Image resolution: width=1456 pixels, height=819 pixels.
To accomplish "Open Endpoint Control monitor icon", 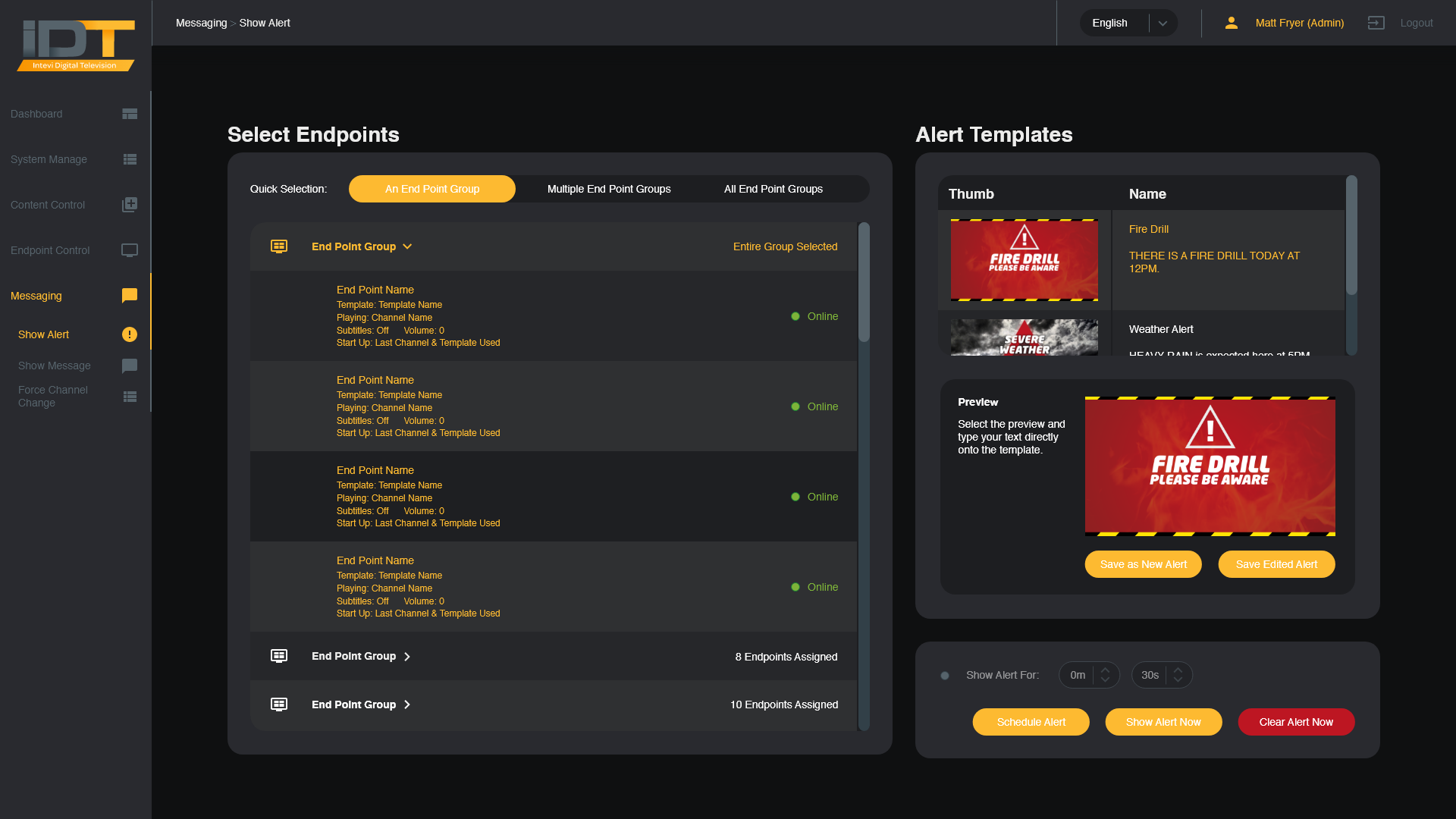I will 130,250.
